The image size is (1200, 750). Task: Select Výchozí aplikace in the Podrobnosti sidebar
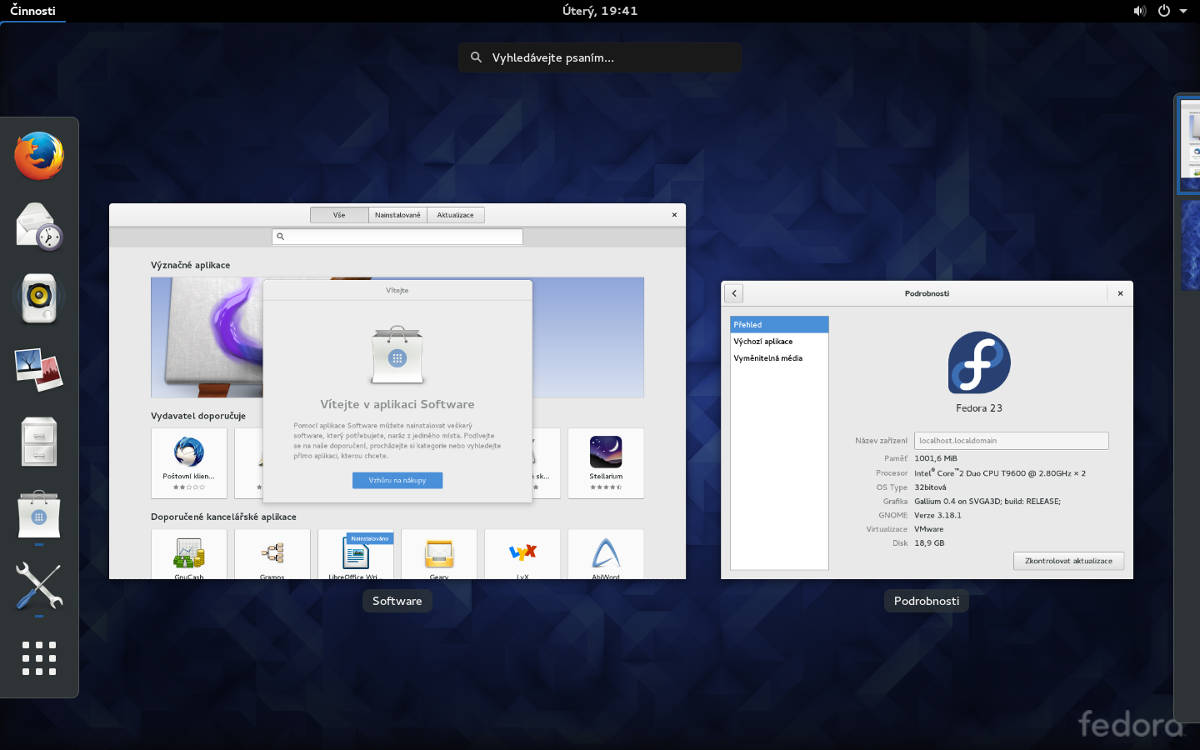779,341
